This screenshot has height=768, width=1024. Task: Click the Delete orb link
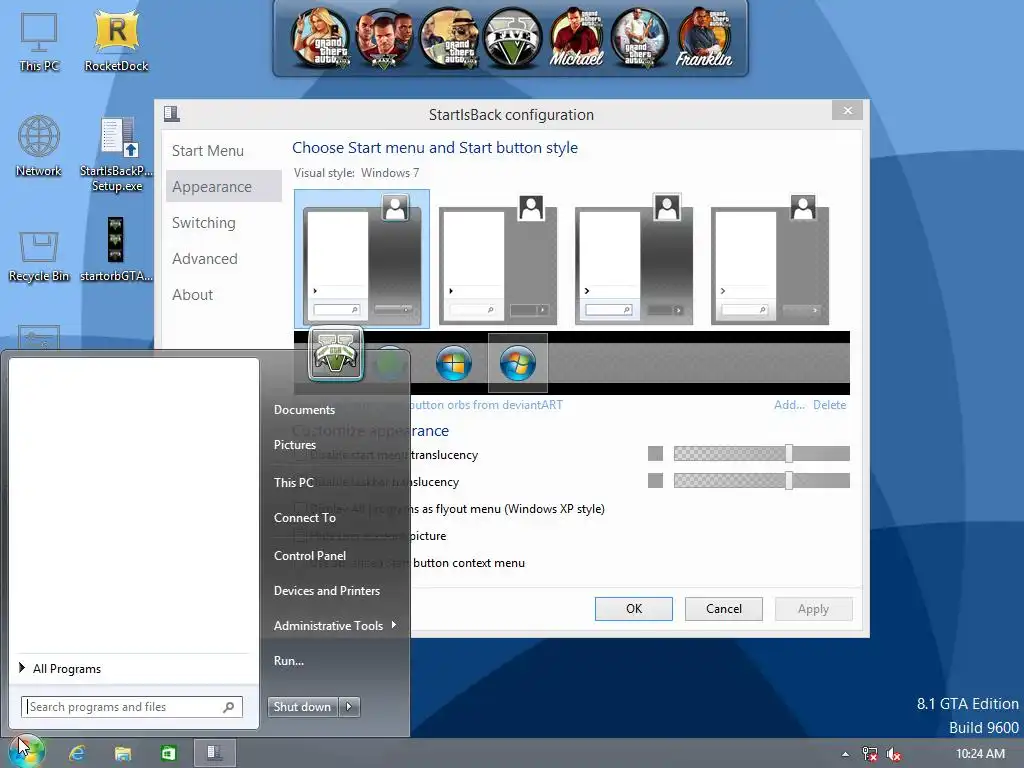pos(829,405)
